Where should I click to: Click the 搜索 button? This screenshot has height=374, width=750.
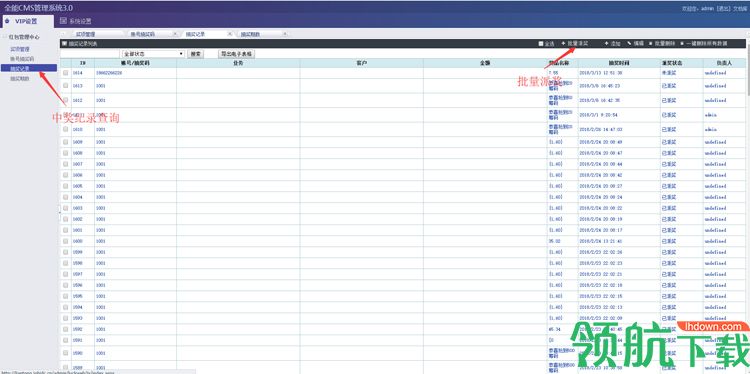tap(195, 54)
